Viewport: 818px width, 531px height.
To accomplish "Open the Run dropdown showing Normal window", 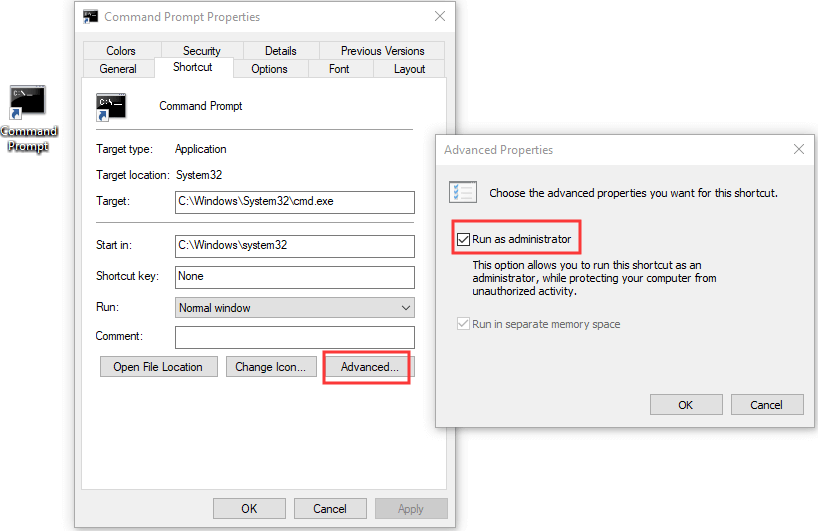I will pyautogui.click(x=295, y=308).
